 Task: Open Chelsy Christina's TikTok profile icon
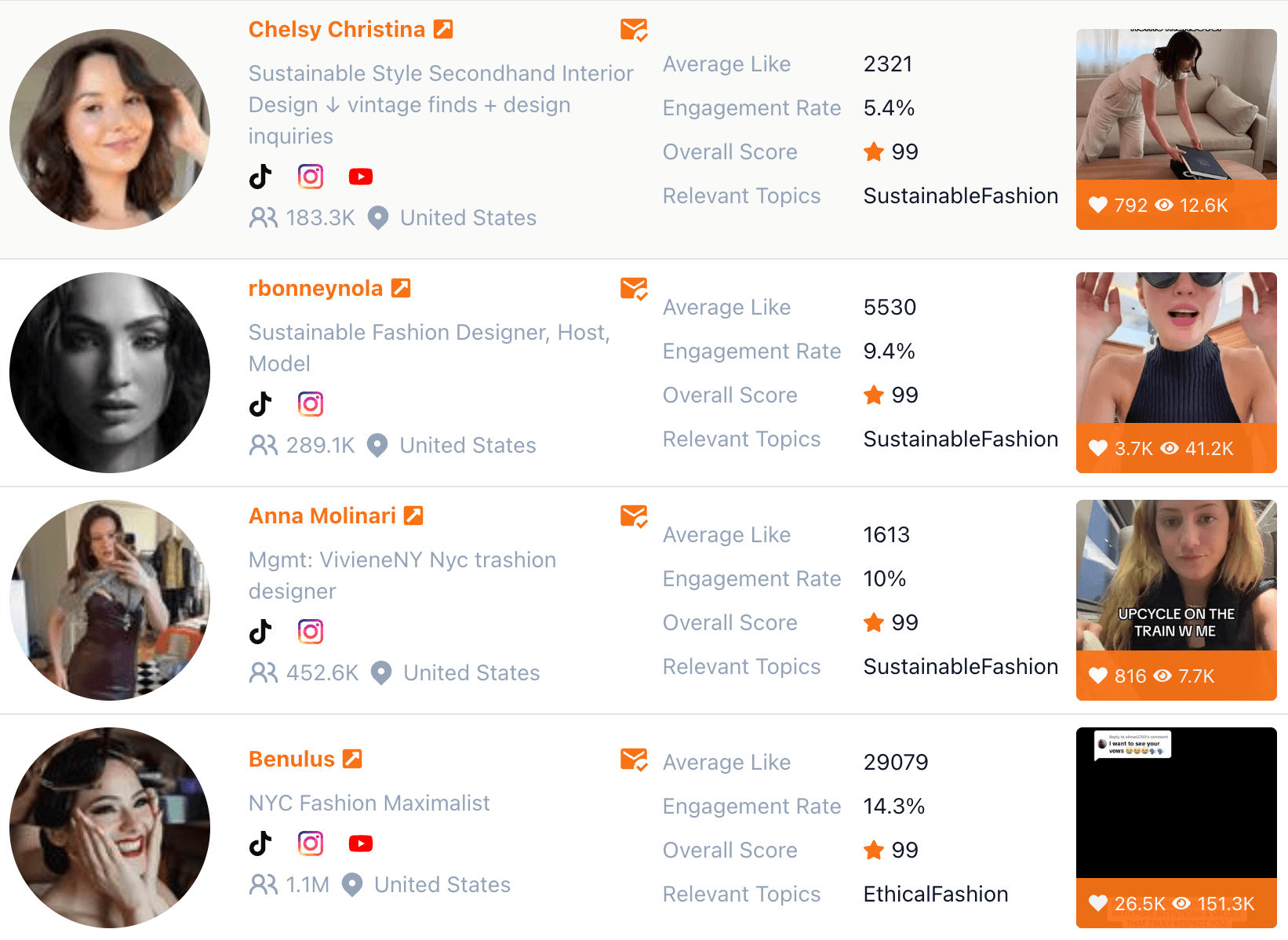(x=260, y=177)
